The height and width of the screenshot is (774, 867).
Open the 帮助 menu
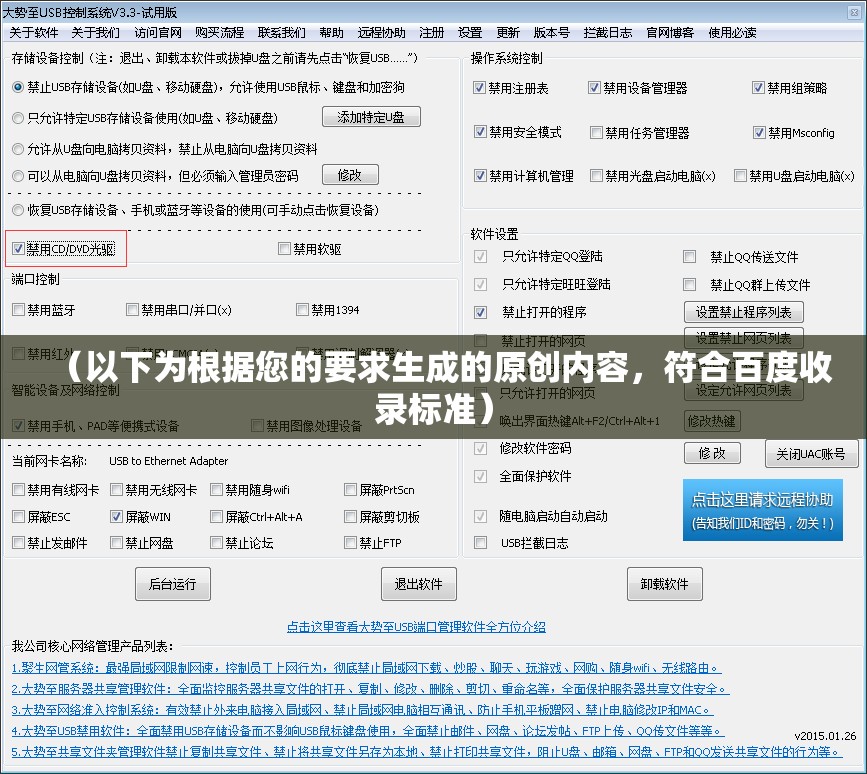331,31
